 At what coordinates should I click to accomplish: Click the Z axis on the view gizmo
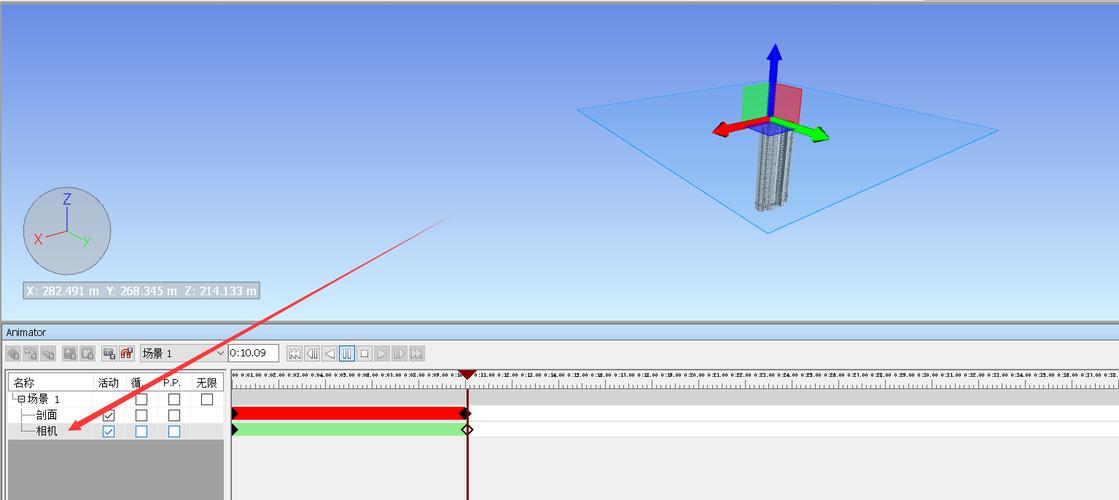[x=67, y=200]
